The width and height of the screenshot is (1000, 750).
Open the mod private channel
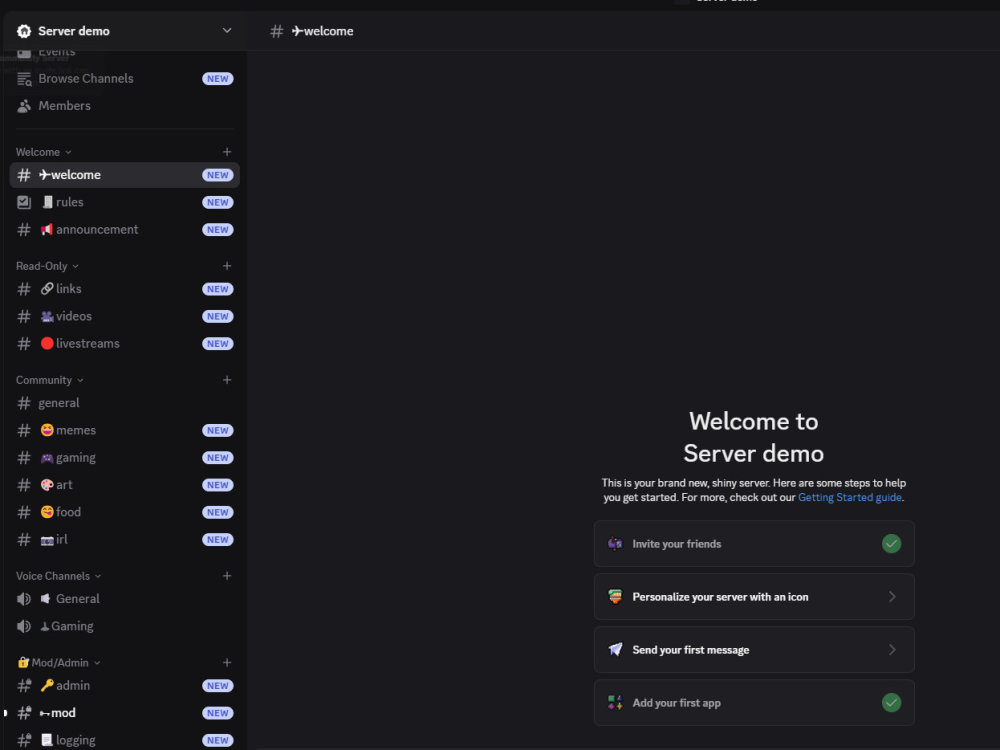[x=124, y=713]
